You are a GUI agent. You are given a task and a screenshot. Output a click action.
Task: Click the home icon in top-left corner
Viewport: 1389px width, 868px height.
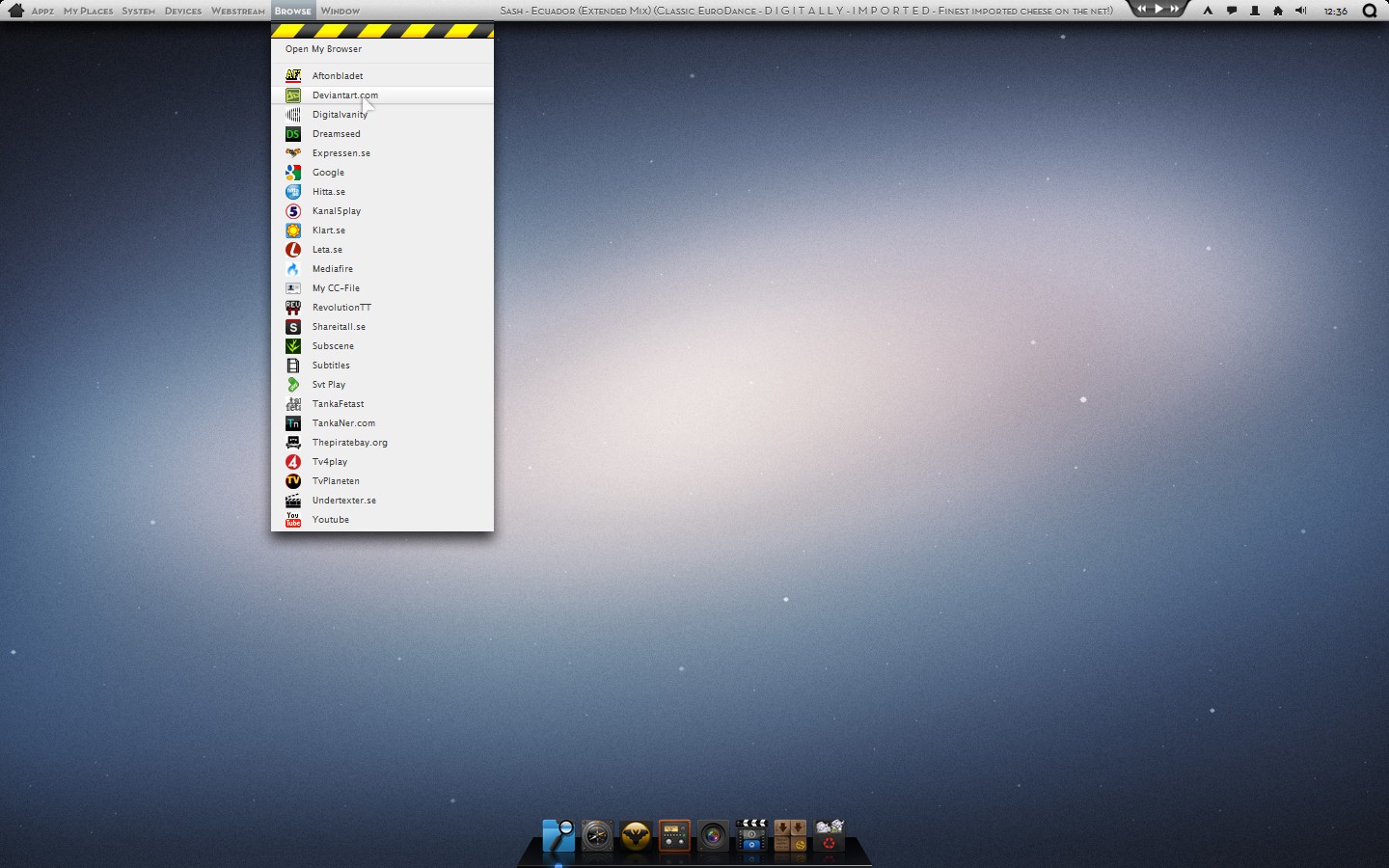pyautogui.click(x=15, y=11)
